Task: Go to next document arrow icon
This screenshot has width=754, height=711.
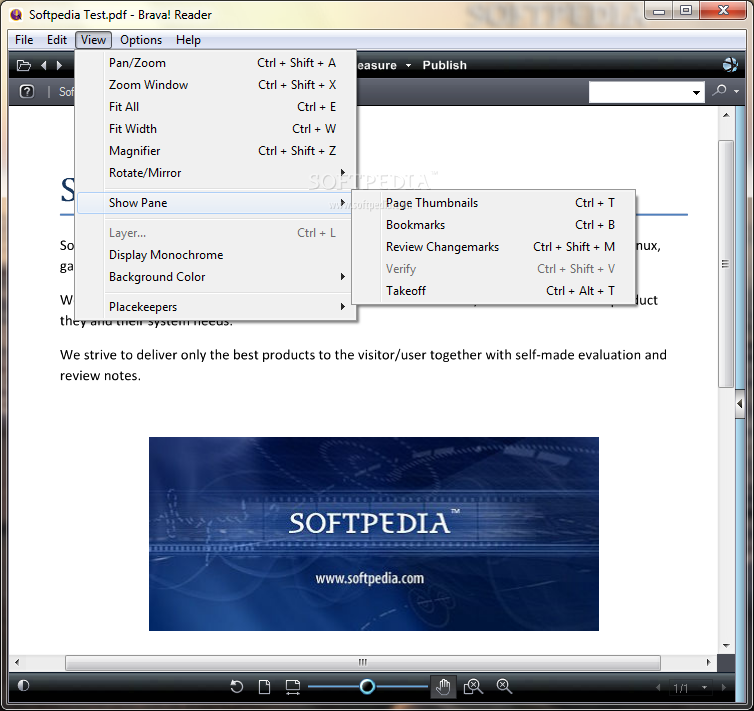Action: 59,65
